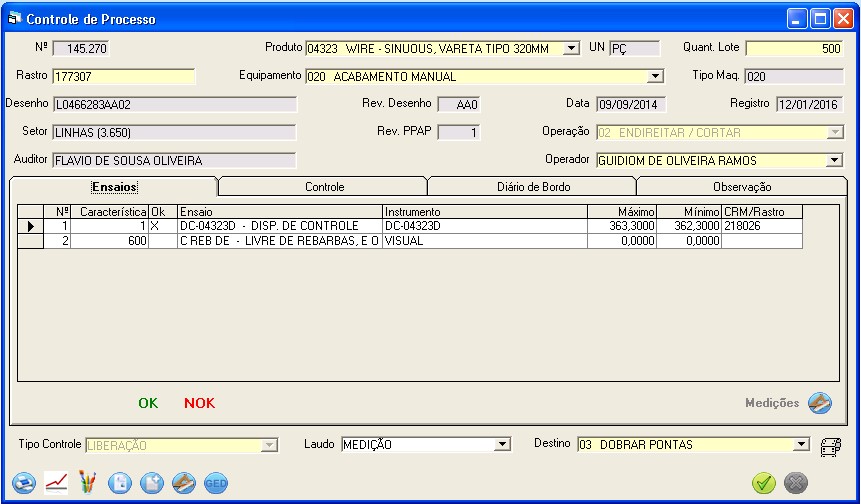Image resolution: width=861 pixels, height=504 pixels.
Task: Click the Tipo Maq. field 020
Action: pos(794,76)
